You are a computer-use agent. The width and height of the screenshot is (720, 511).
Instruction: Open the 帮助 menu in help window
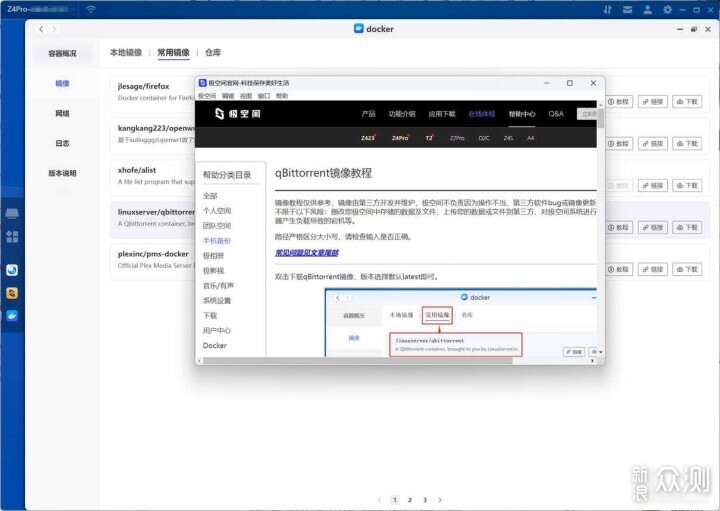pos(282,96)
